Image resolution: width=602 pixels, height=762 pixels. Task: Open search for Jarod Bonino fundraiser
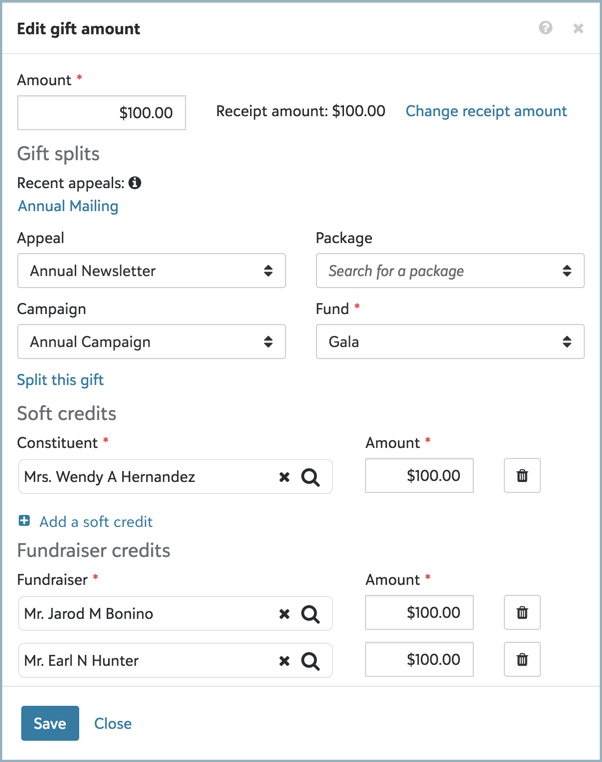pos(311,614)
